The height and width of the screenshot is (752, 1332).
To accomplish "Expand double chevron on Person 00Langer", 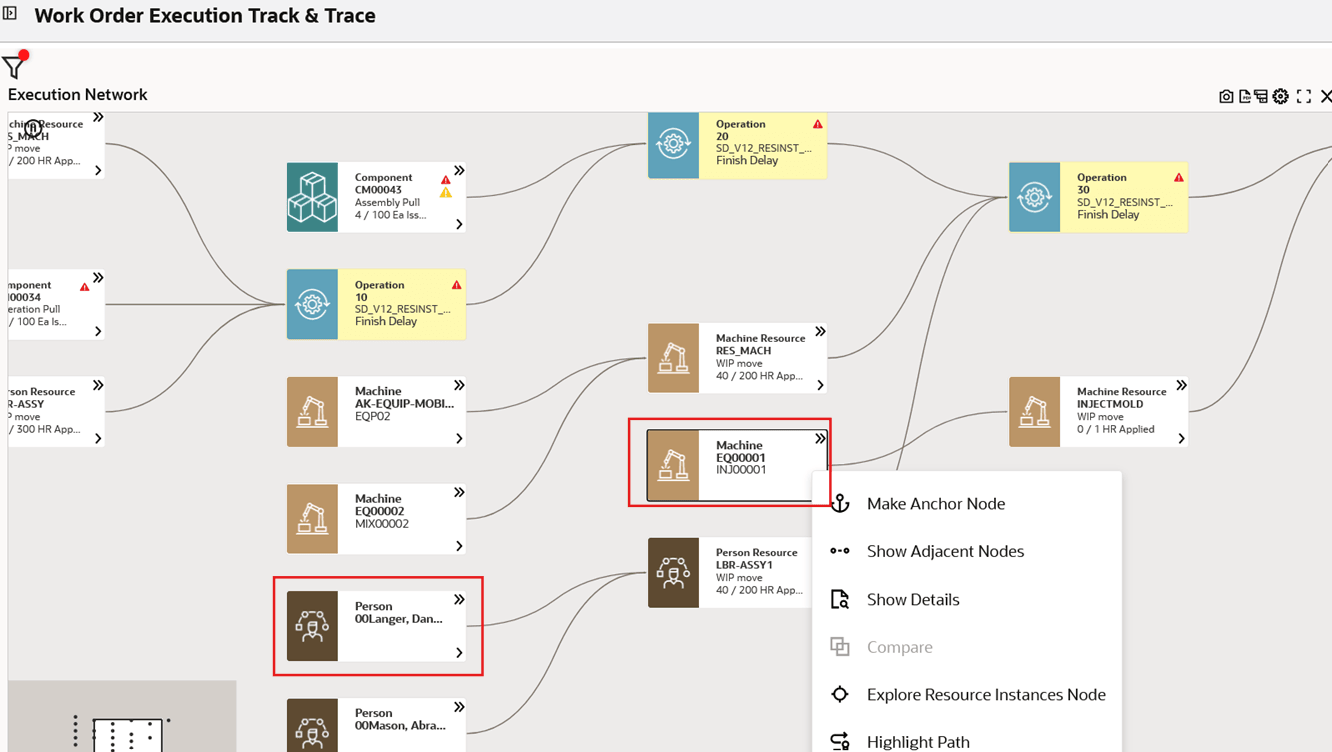I will [x=459, y=600].
